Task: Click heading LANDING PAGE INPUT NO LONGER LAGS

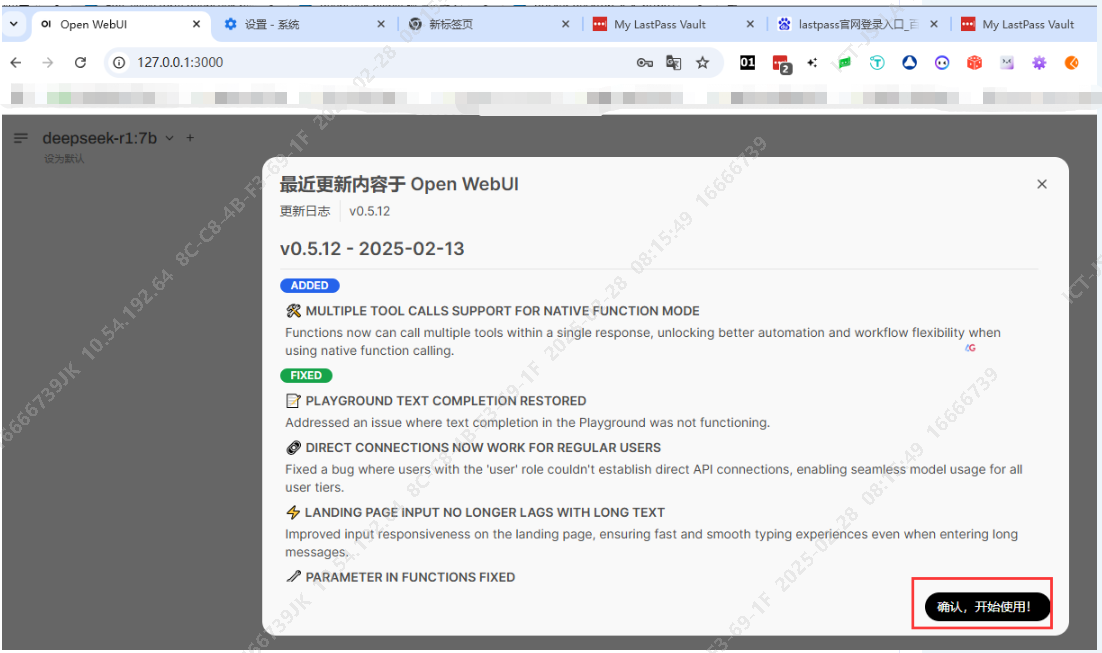Action: [x=485, y=512]
